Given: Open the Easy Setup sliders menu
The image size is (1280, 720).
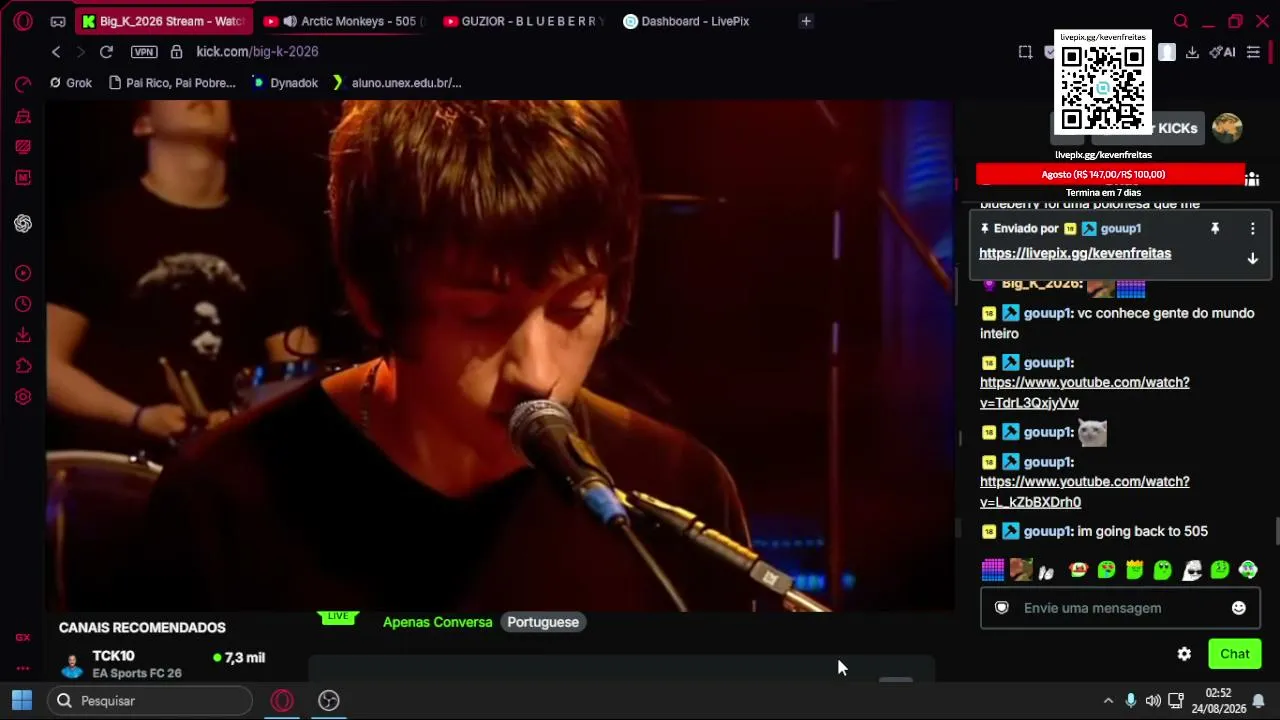Looking at the screenshot, I should [x=1253, y=52].
